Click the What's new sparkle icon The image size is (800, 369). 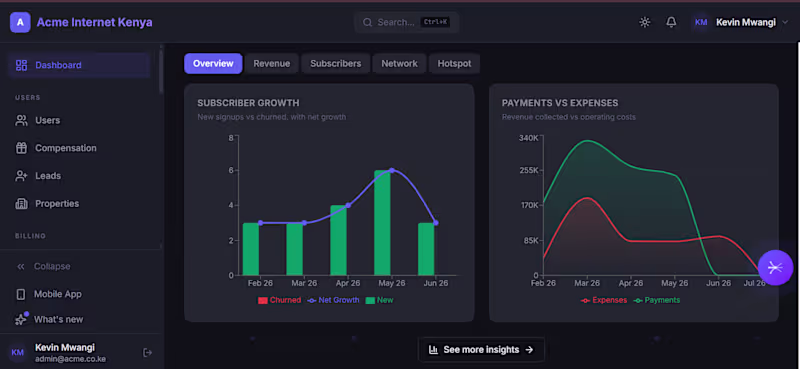(21, 319)
